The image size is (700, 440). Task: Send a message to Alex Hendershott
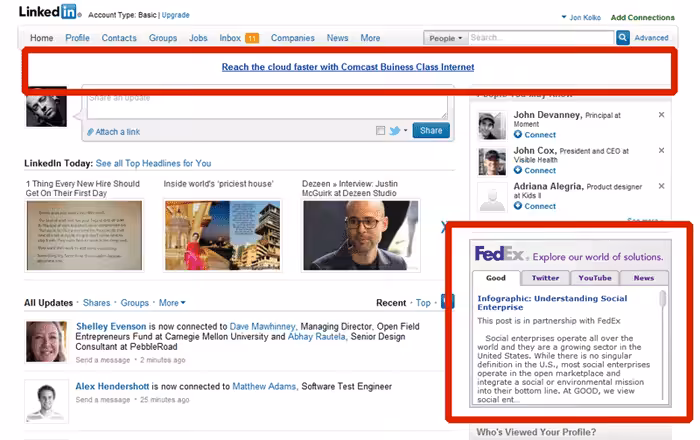pos(103,400)
